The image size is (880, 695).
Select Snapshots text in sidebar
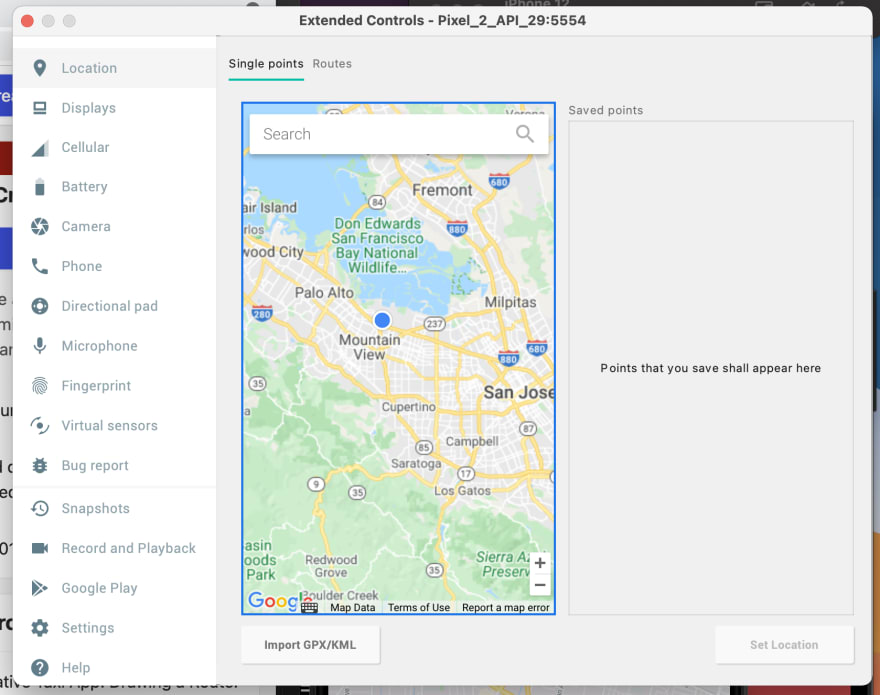pyautogui.click(x=95, y=508)
